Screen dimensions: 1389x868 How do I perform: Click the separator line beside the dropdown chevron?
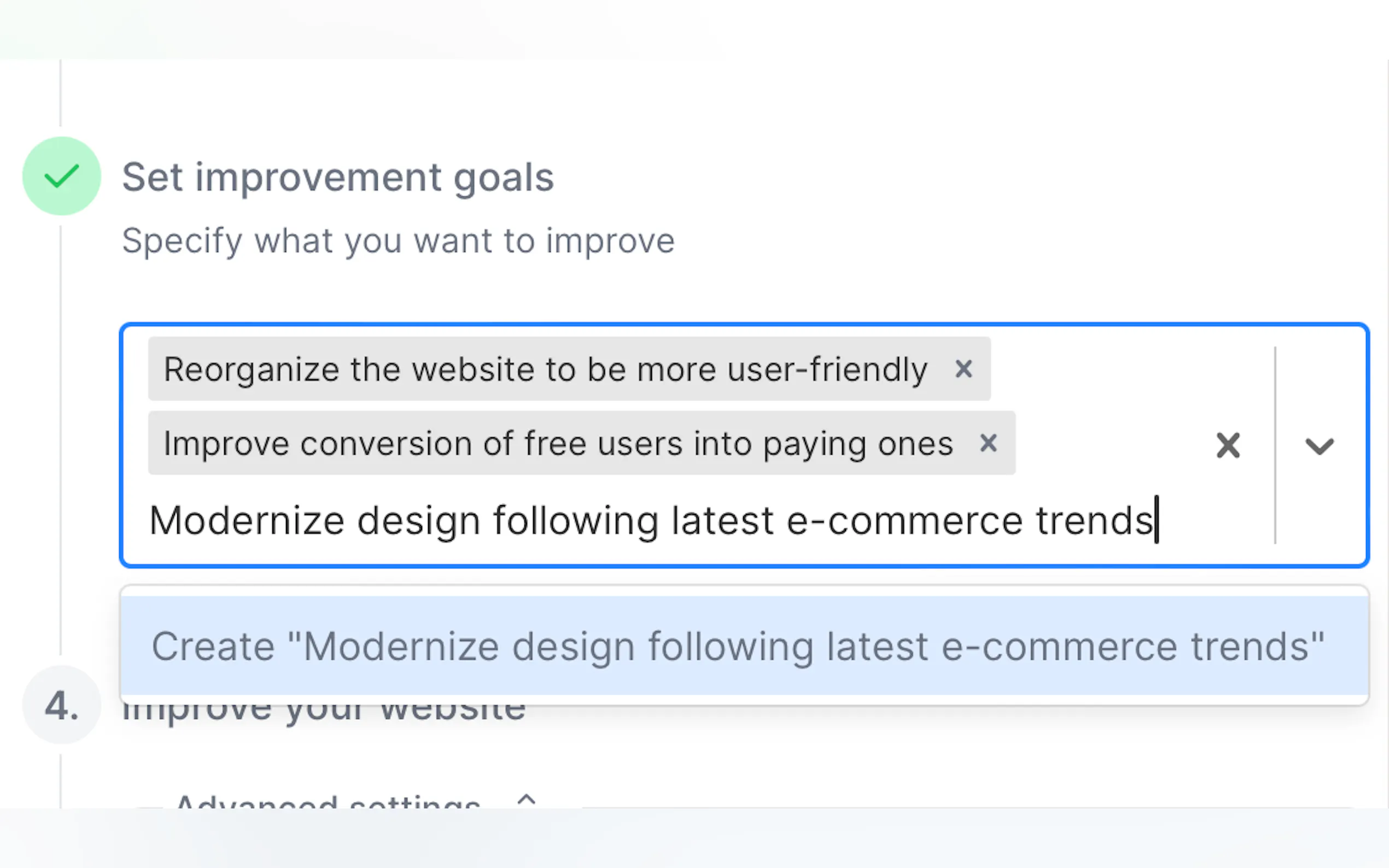1275,445
